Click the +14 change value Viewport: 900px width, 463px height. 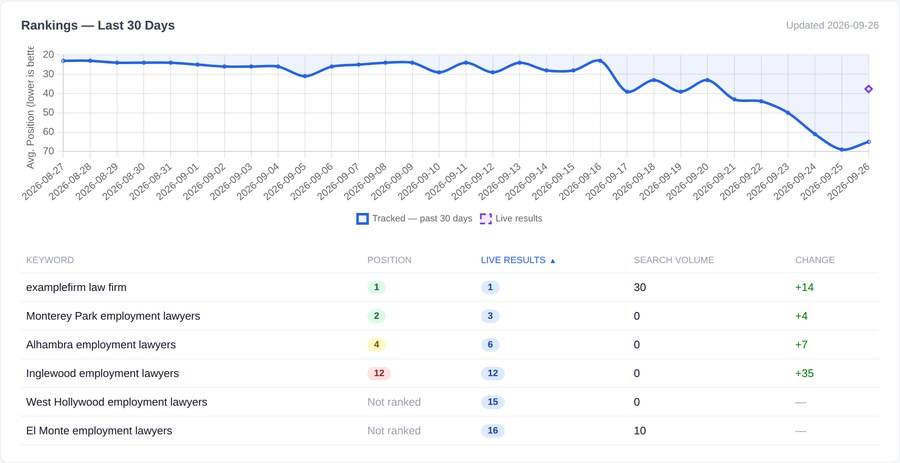pos(804,287)
